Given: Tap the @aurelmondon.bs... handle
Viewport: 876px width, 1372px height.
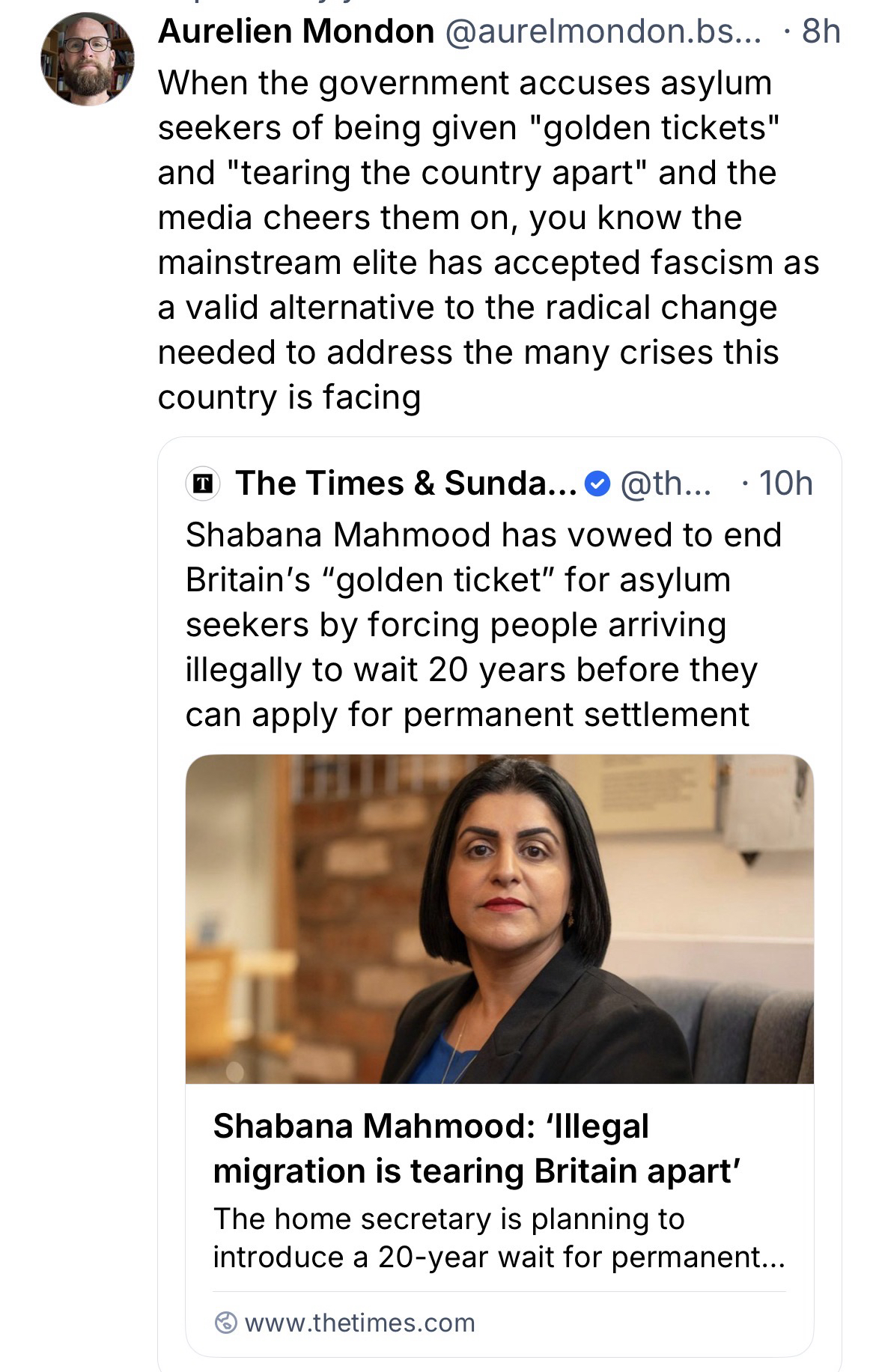Looking at the screenshot, I should coord(603,31).
